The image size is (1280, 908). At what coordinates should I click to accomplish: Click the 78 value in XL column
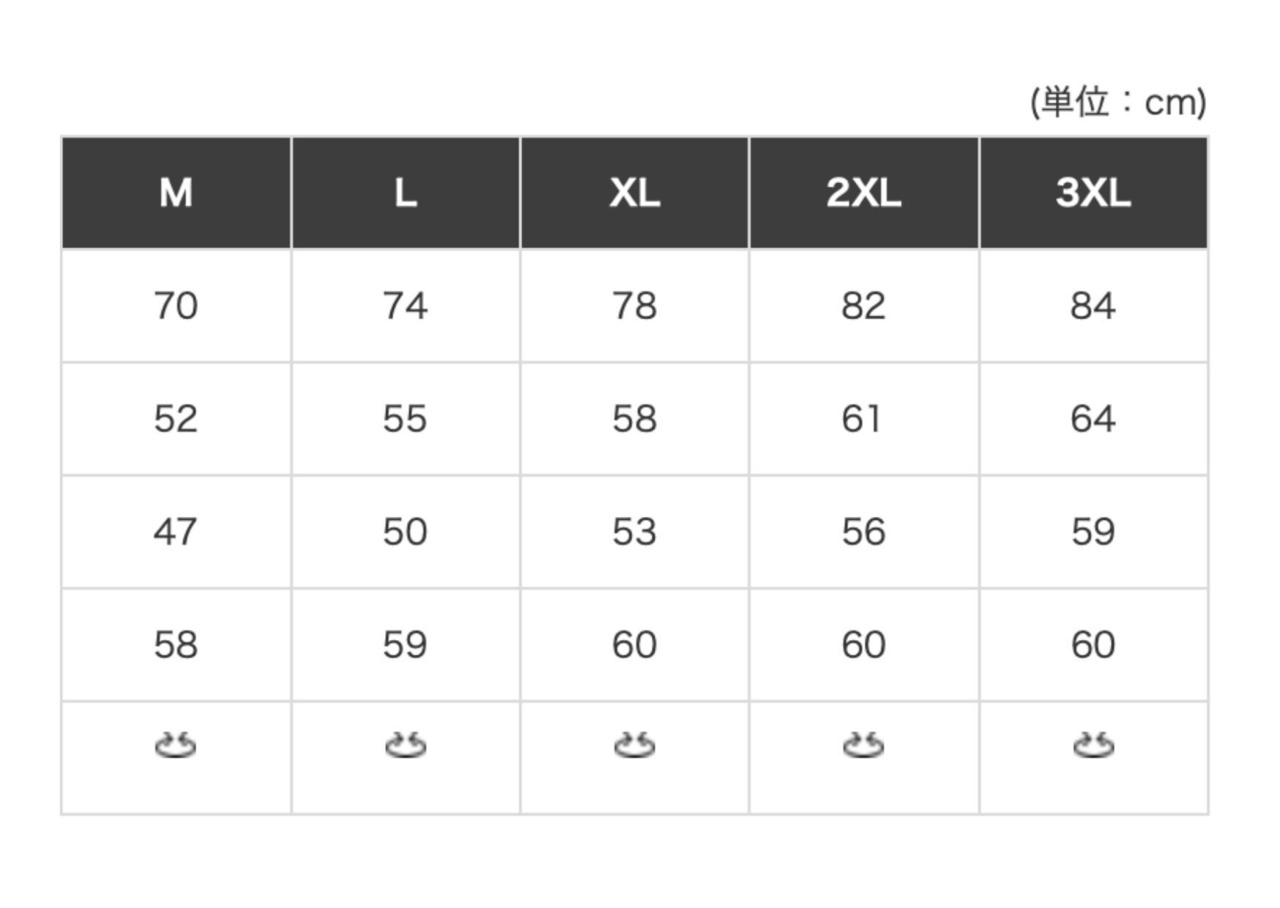pos(634,305)
